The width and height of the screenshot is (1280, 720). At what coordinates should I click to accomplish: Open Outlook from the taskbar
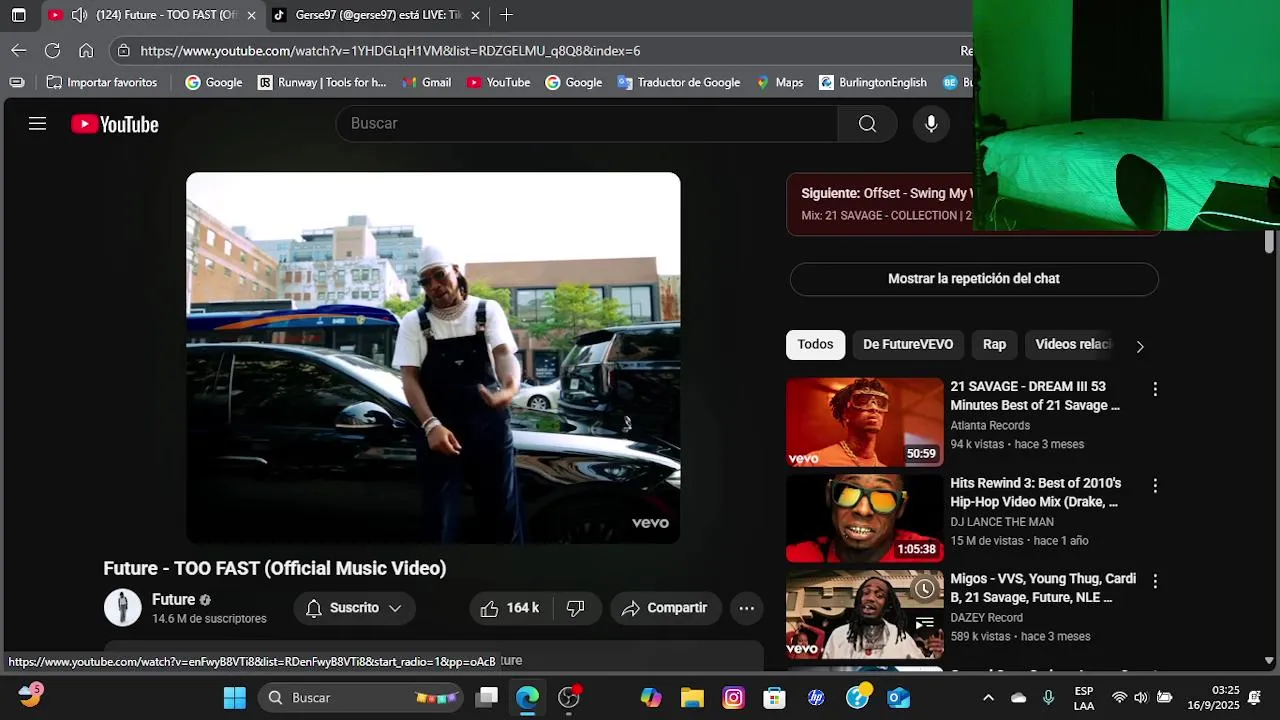click(898, 698)
